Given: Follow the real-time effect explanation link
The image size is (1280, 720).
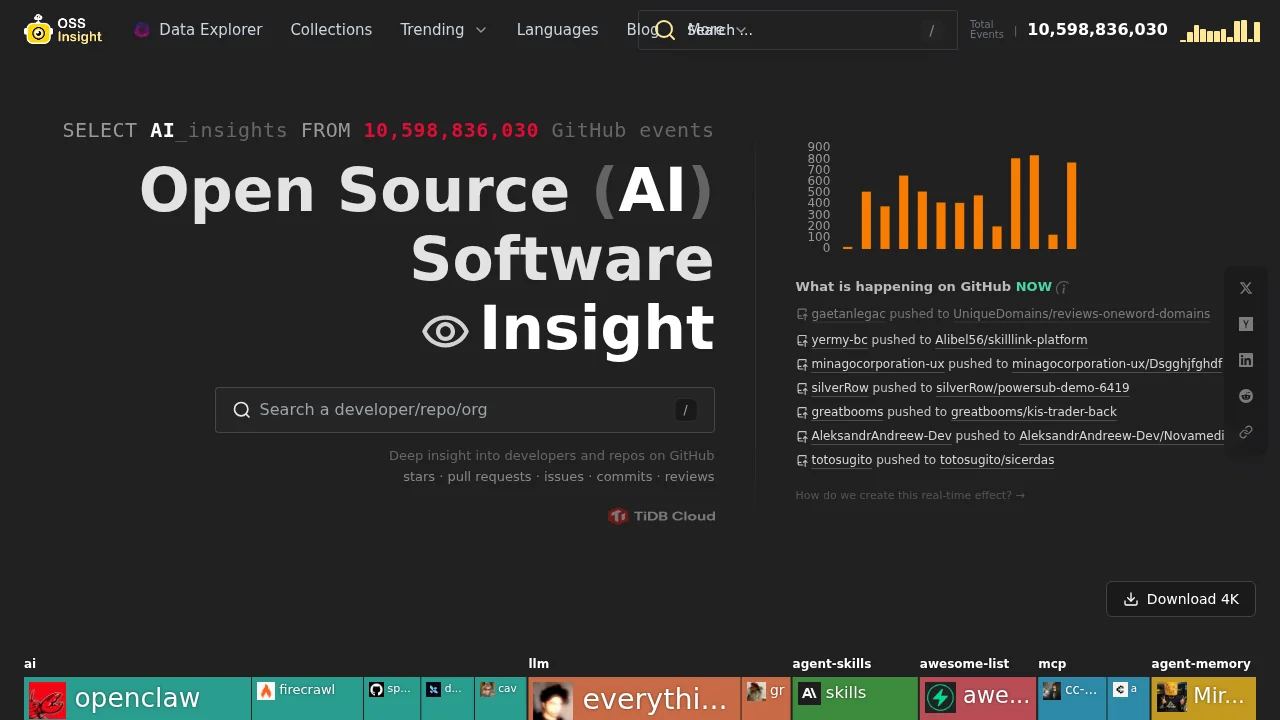Looking at the screenshot, I should (x=910, y=494).
